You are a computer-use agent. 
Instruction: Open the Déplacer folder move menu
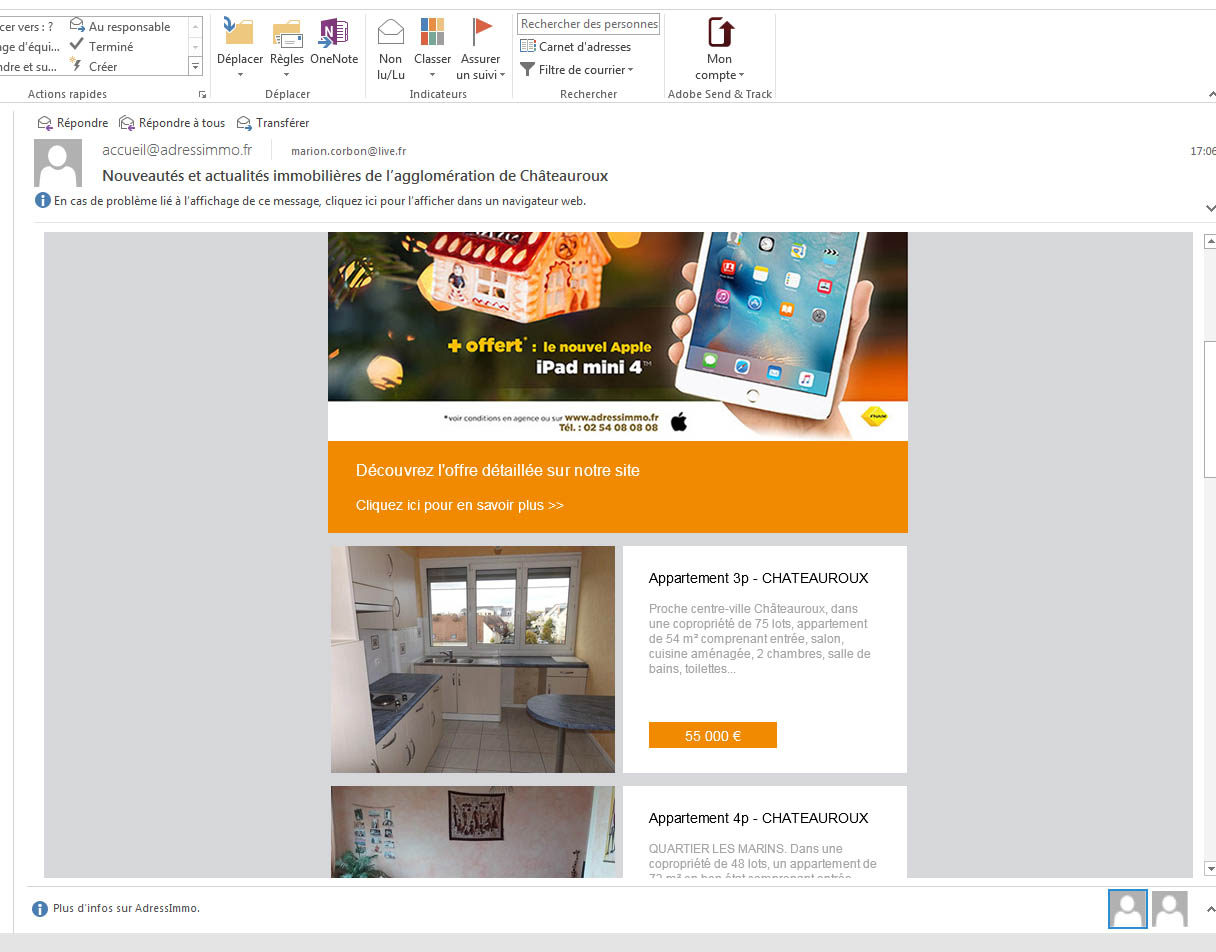[240, 49]
